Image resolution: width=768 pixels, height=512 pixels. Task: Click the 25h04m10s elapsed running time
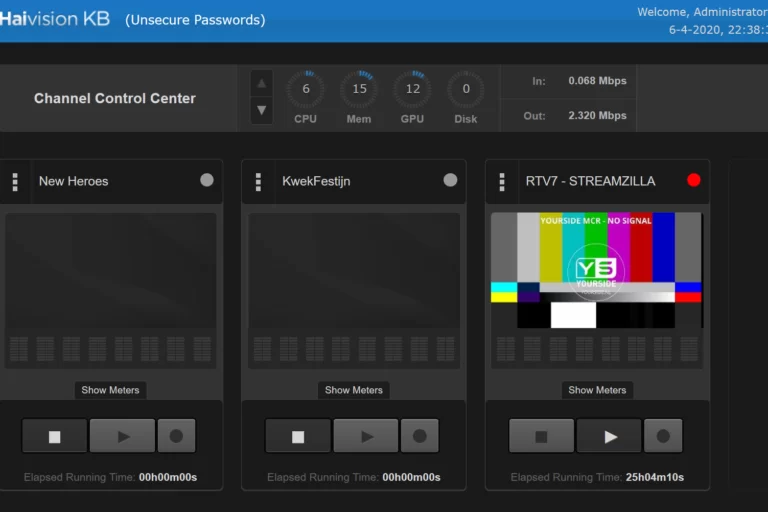click(x=655, y=477)
